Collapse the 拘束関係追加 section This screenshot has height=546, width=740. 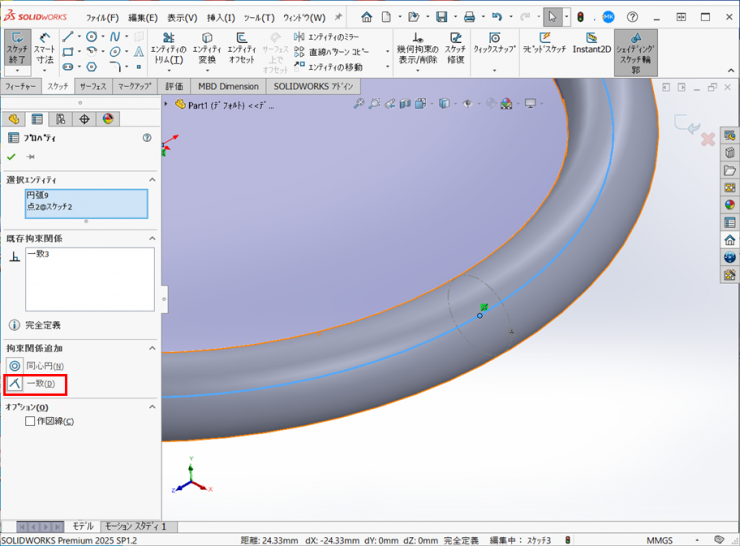[x=152, y=348]
